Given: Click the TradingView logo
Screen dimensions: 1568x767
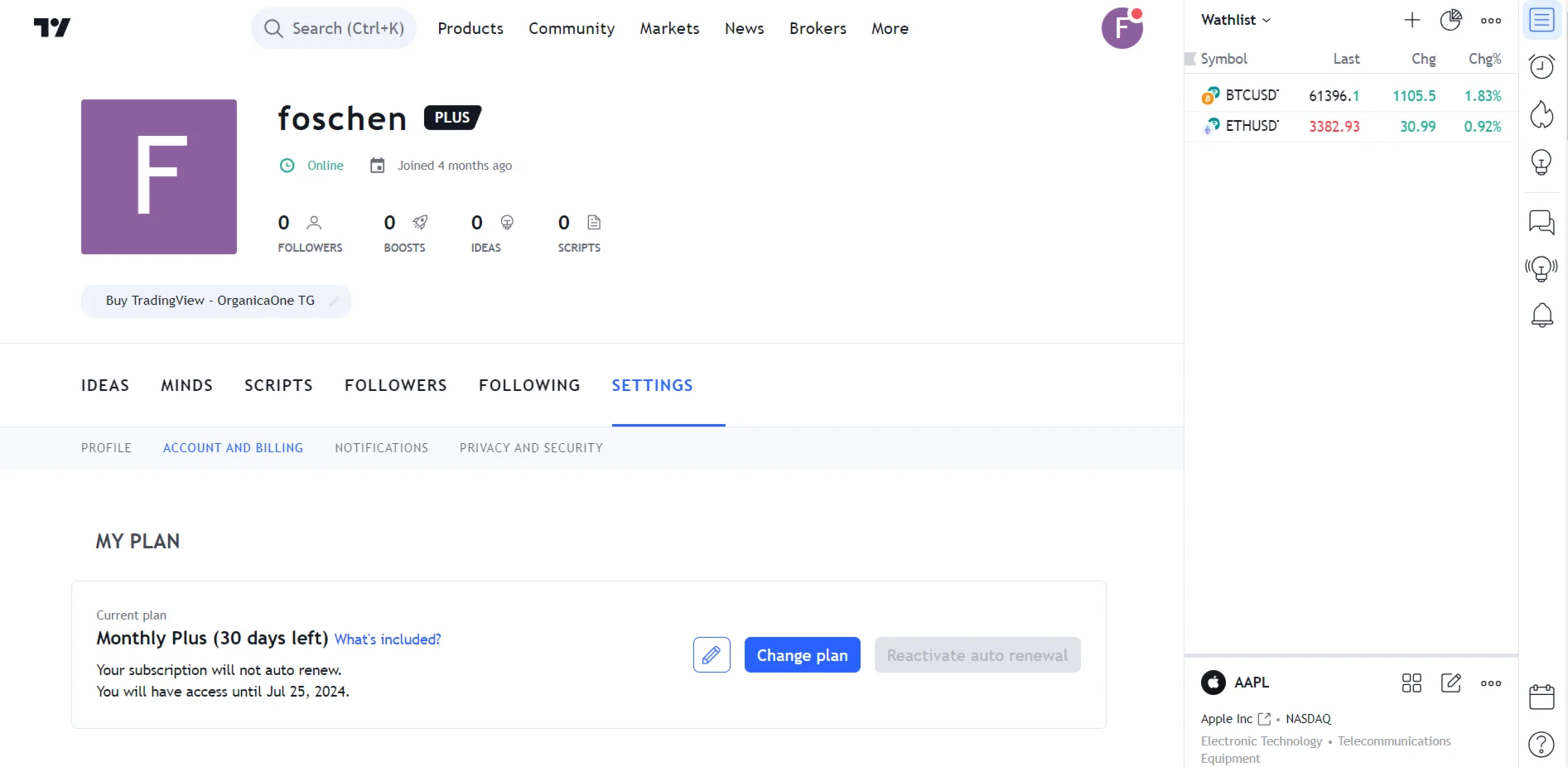Looking at the screenshot, I should tap(51, 28).
